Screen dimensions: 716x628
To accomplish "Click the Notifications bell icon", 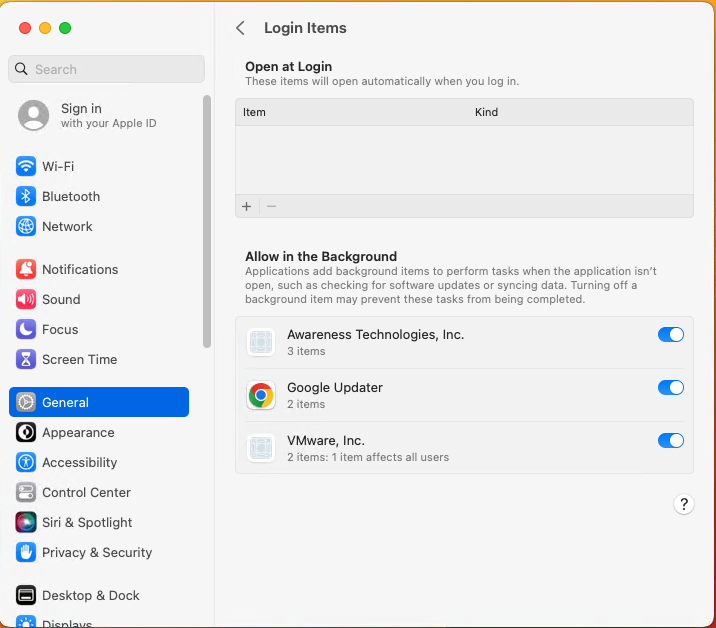I will point(26,269).
